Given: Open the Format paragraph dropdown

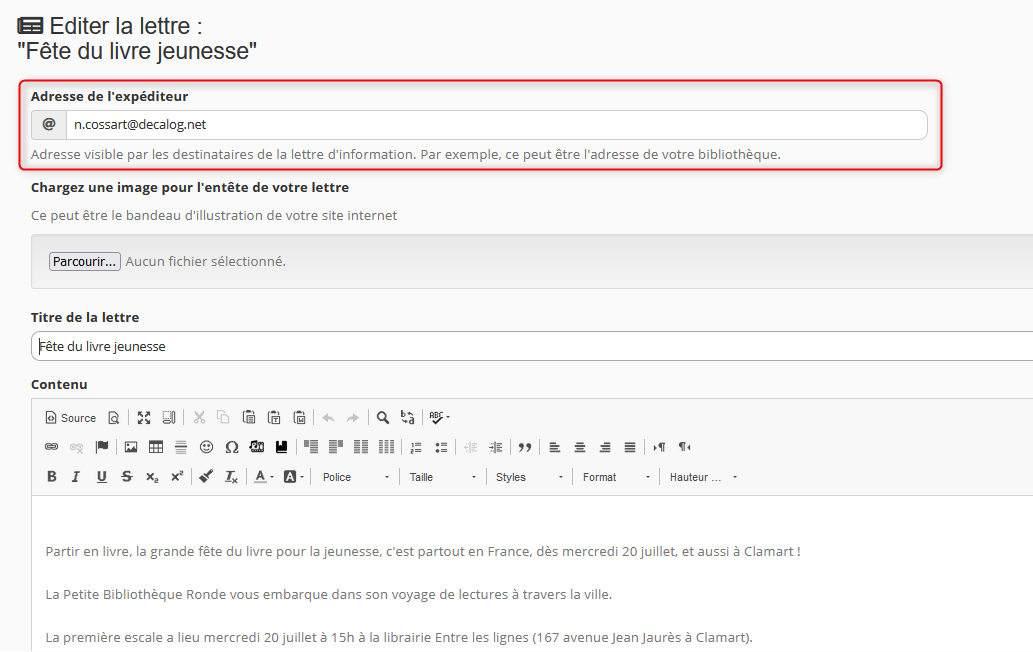Looking at the screenshot, I should pyautogui.click(x=616, y=477).
